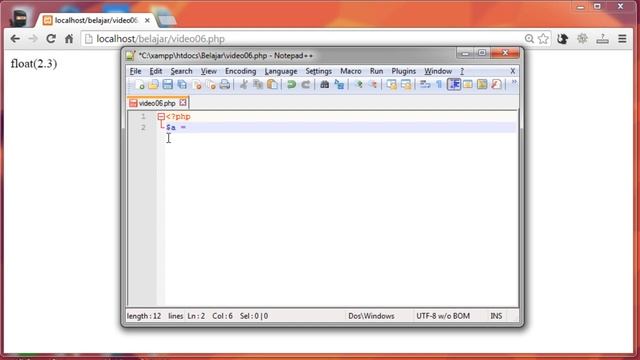Image resolution: width=640 pixels, height=360 pixels.
Task: Open the Macro menu
Action: point(351,71)
